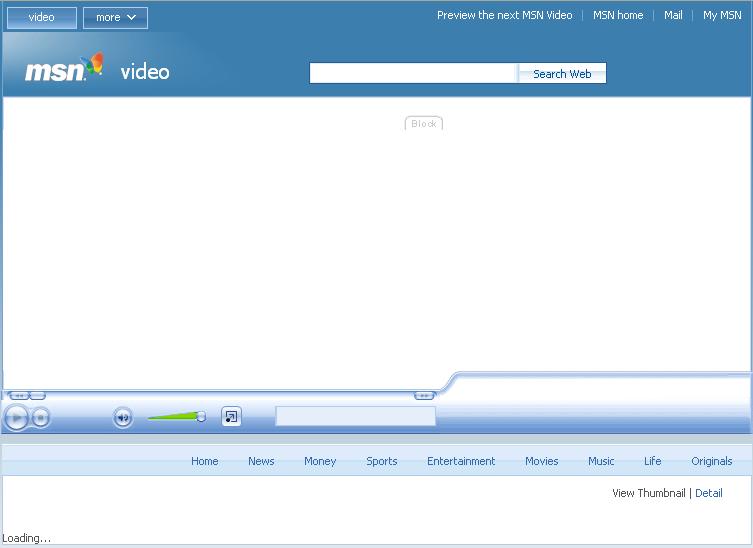Select the News category tab

[x=261, y=461]
